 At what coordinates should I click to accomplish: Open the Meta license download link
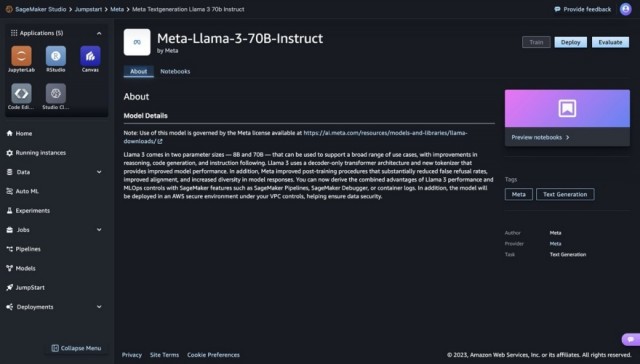click(296, 137)
